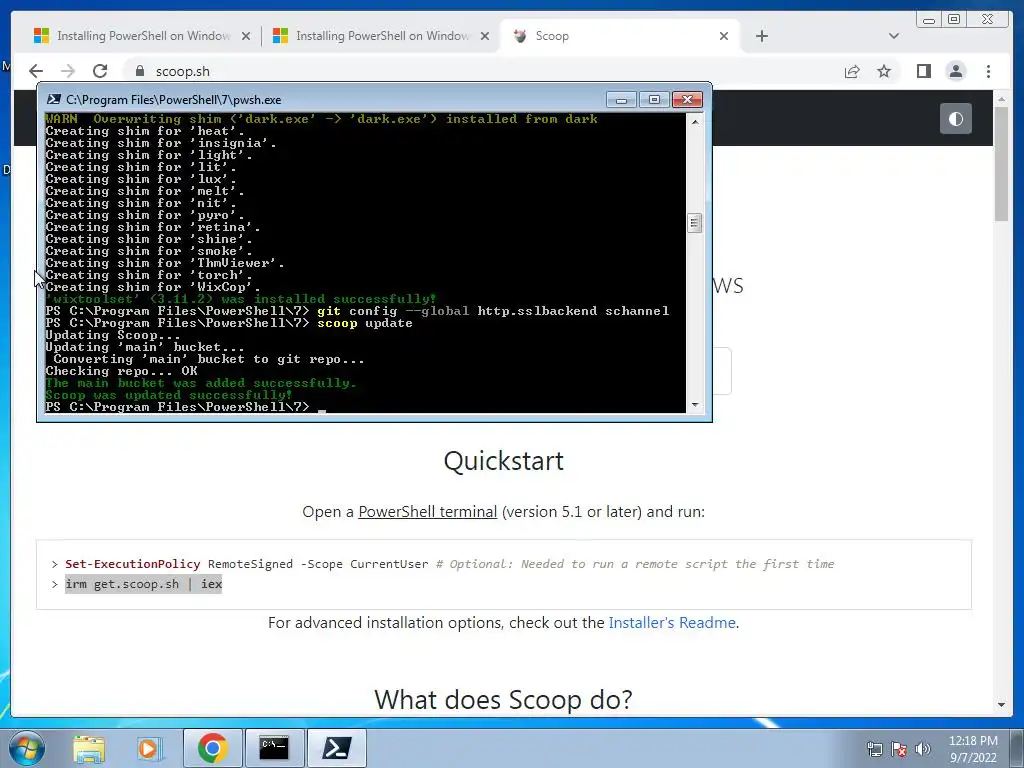Open the Chrome profile avatar
Viewport: 1024px width, 768px height.
point(955,71)
